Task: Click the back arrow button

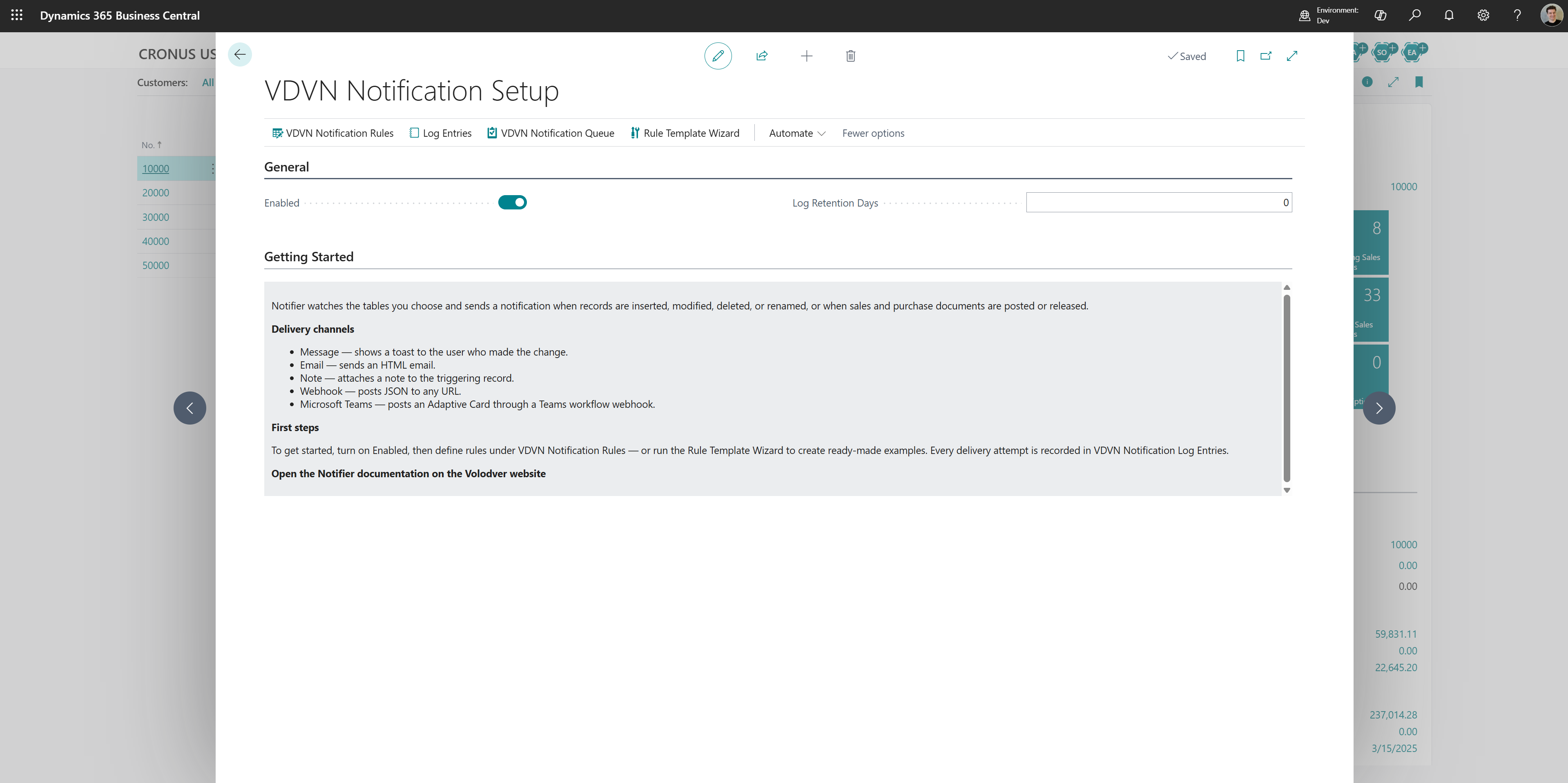Action: (240, 55)
